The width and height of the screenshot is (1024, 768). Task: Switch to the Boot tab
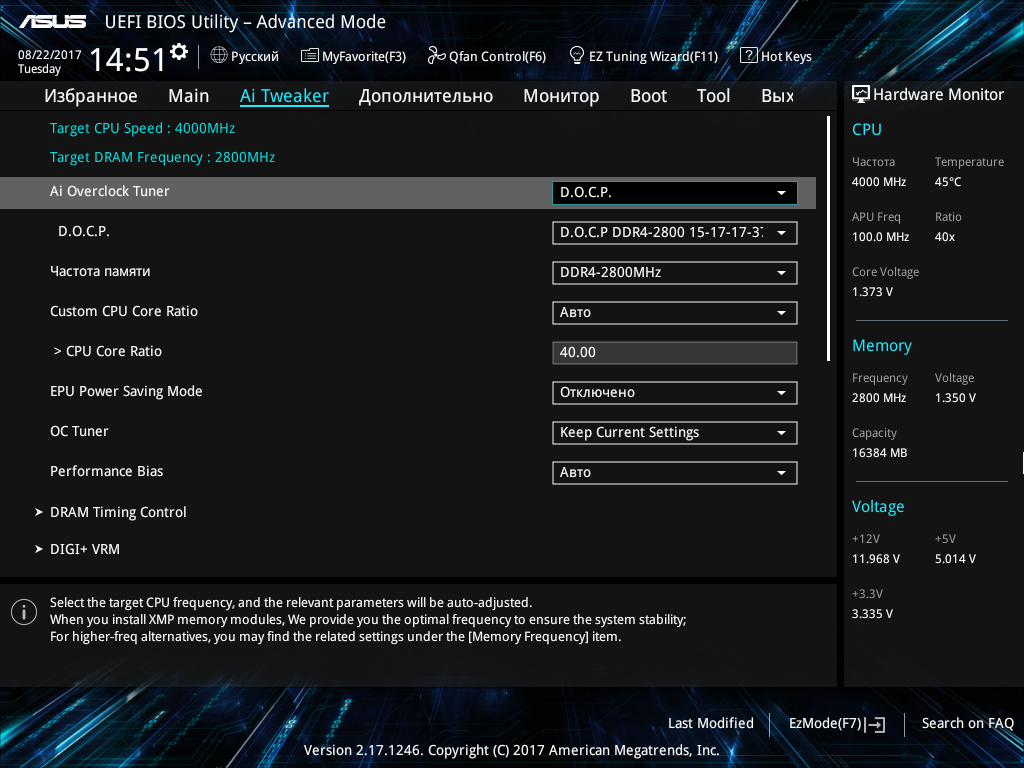(648, 96)
